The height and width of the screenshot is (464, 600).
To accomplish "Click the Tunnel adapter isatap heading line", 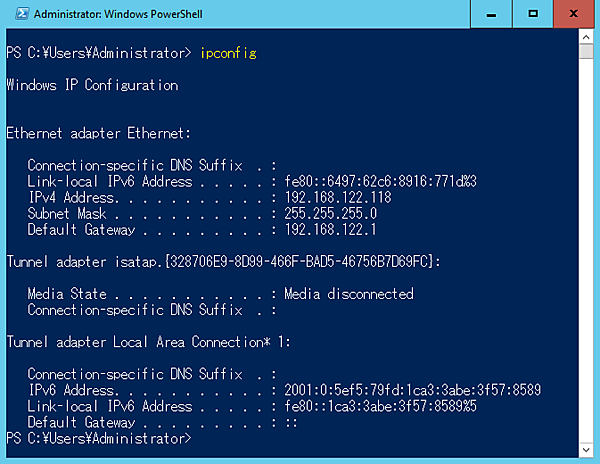I will tap(224, 261).
